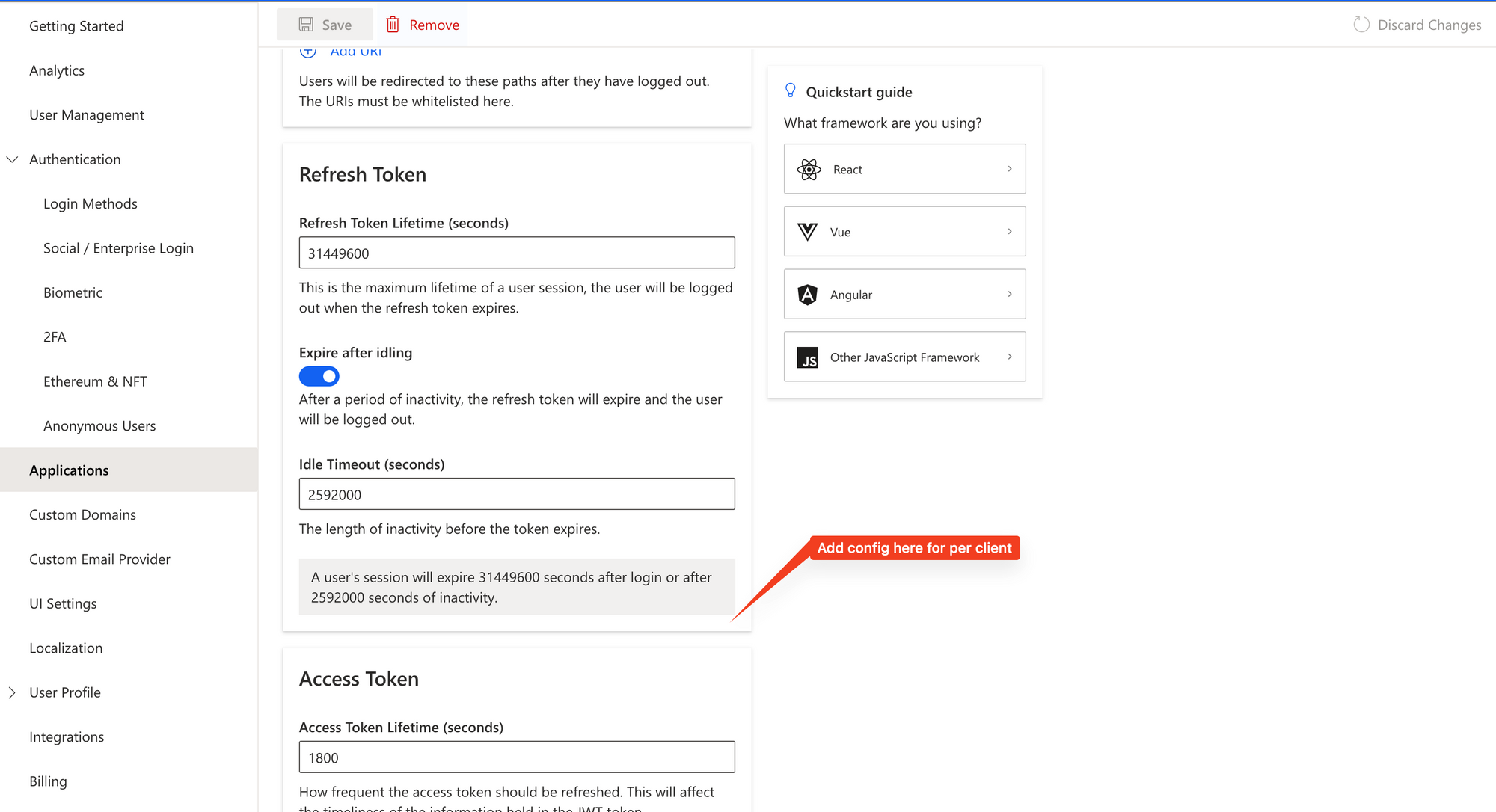Expand the User Profile section
Image resolution: width=1496 pixels, height=812 pixels.
coord(12,692)
